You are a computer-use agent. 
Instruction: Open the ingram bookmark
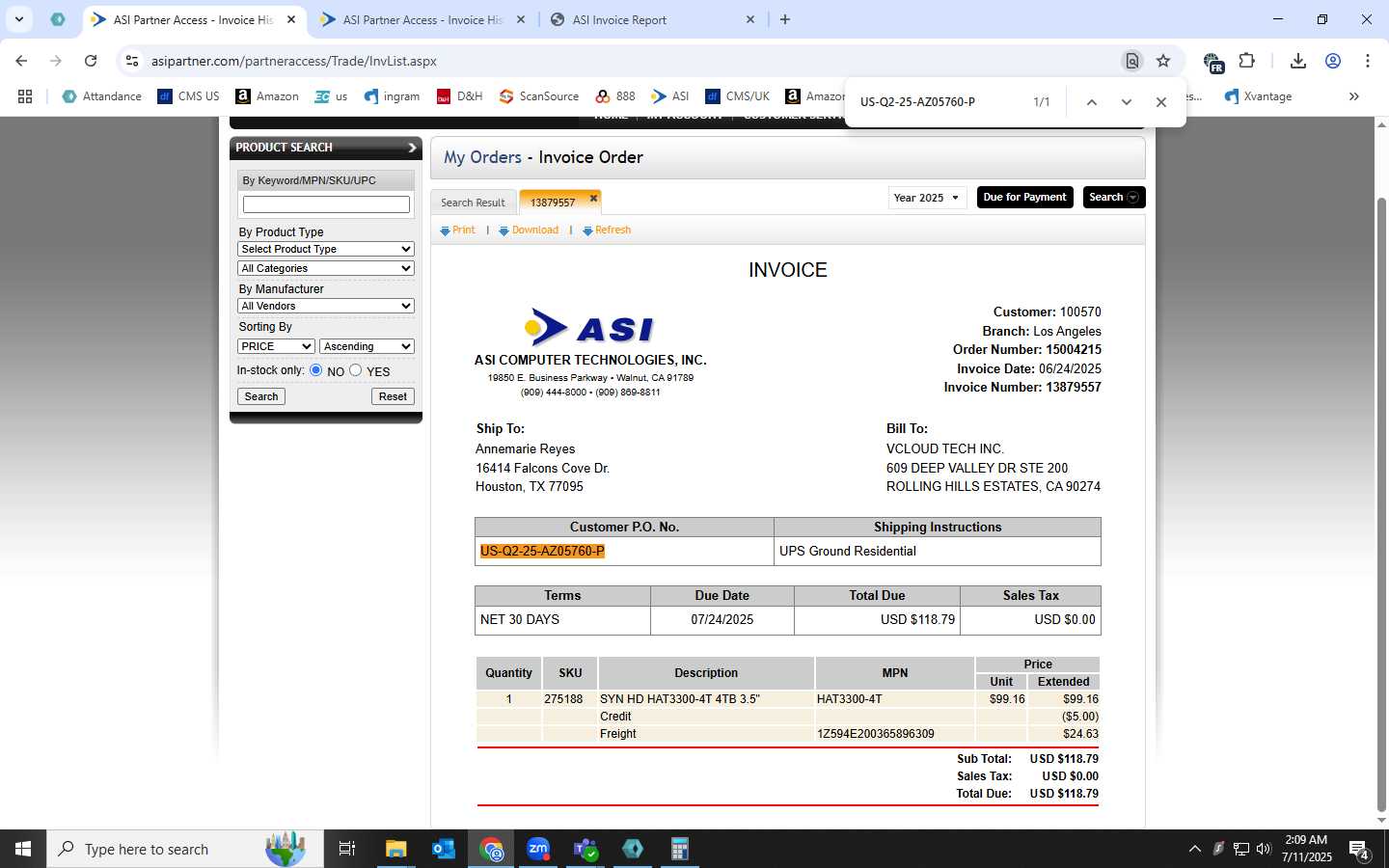point(392,96)
